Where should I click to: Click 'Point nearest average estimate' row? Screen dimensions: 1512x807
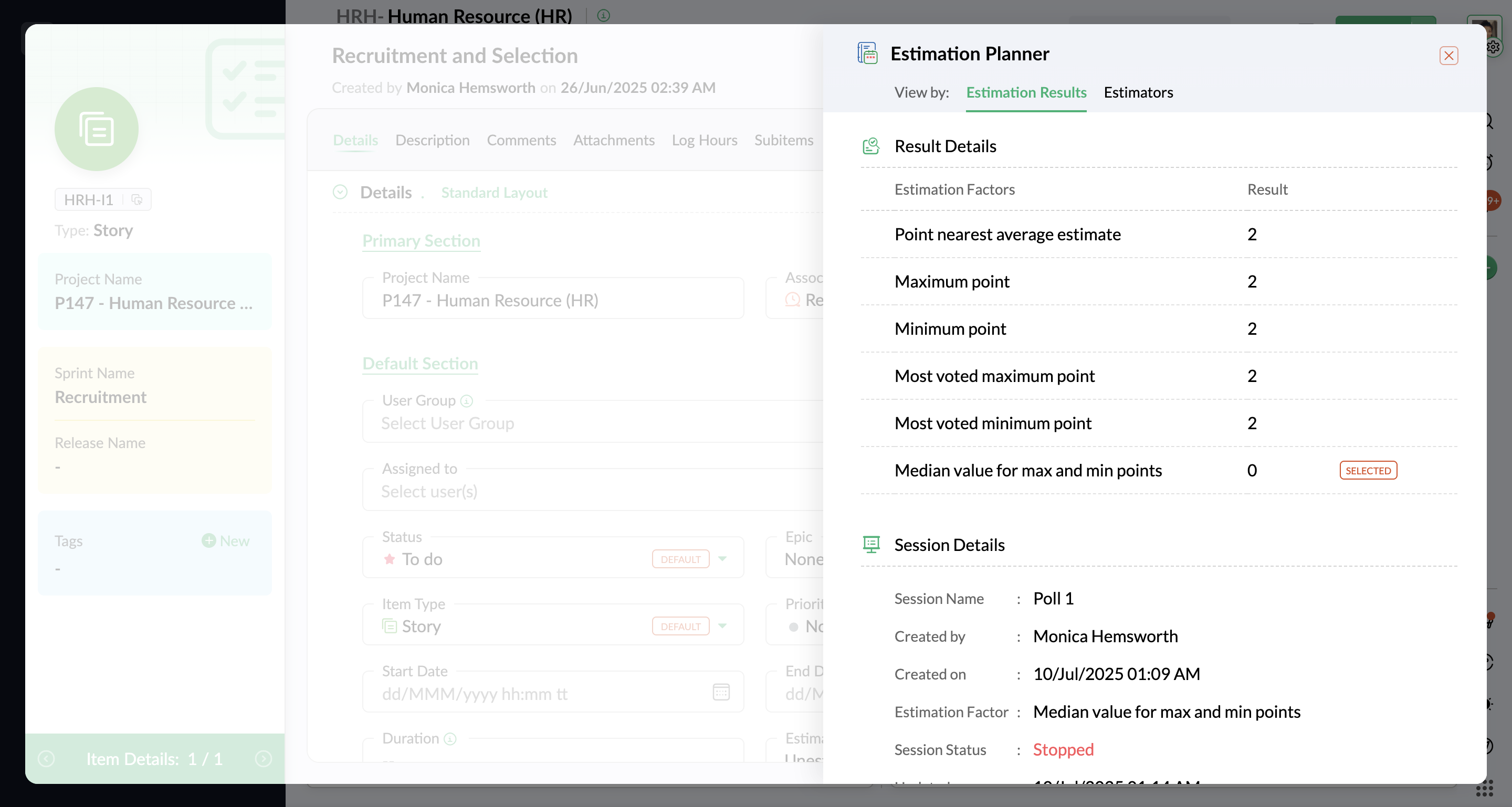[1159, 234]
